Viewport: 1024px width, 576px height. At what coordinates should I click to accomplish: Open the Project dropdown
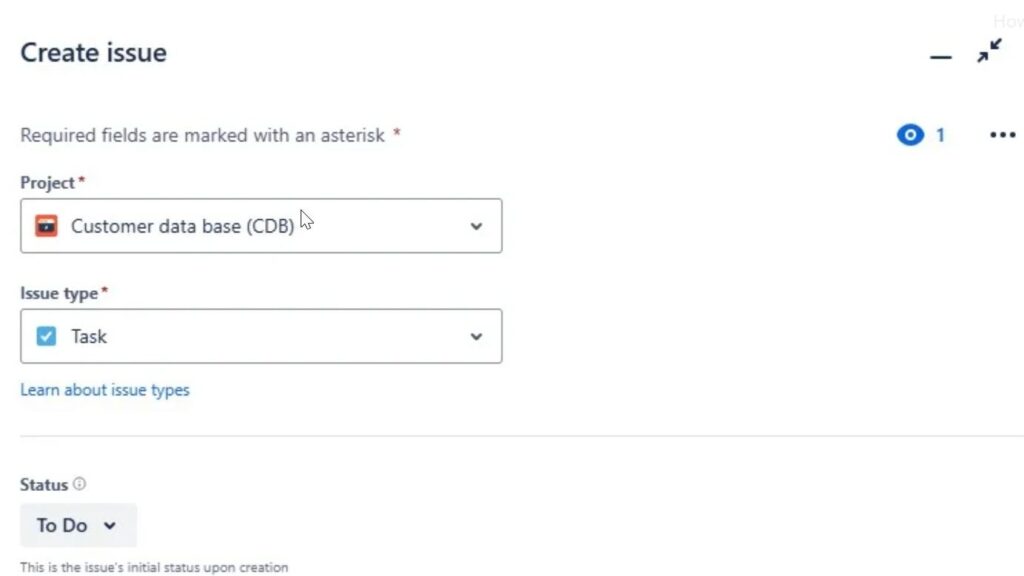[x=260, y=226]
